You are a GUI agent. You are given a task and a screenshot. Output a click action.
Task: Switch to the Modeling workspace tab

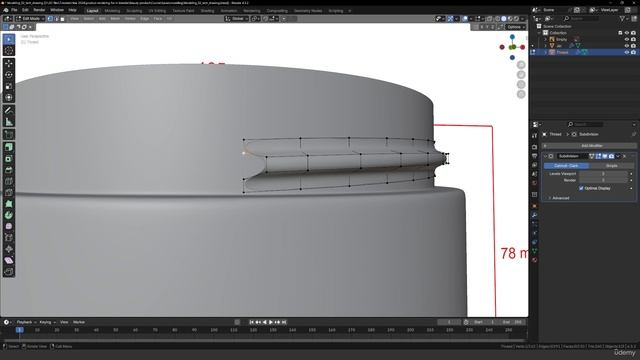(112, 11)
